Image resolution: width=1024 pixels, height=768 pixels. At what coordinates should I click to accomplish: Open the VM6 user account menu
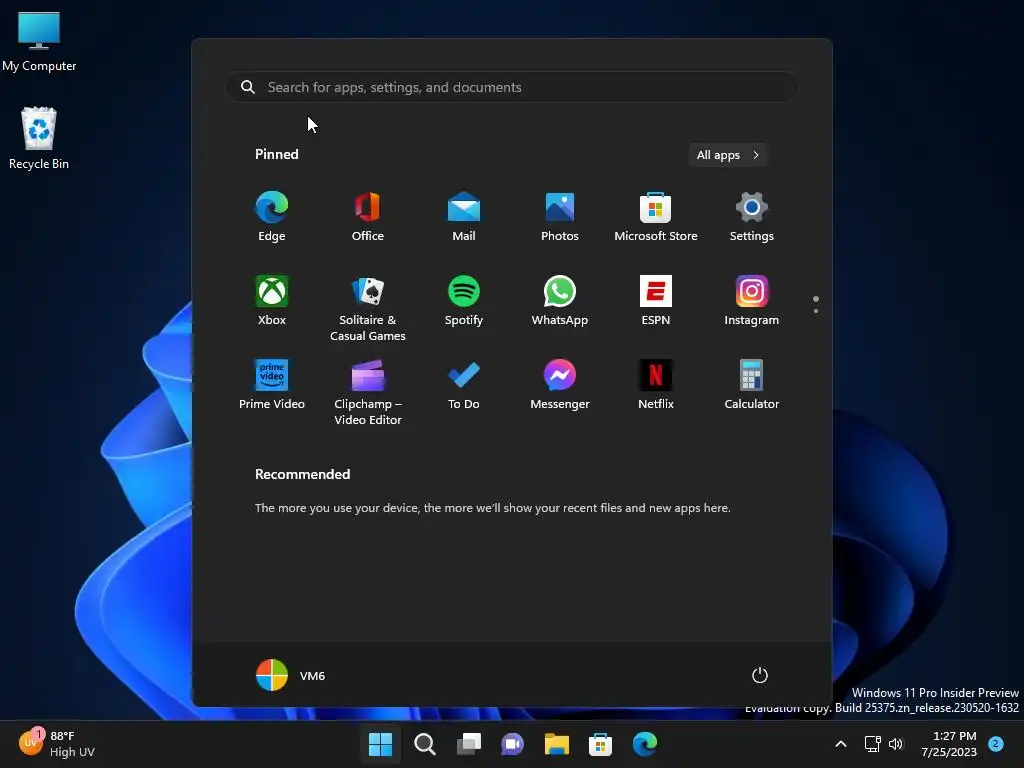point(291,675)
